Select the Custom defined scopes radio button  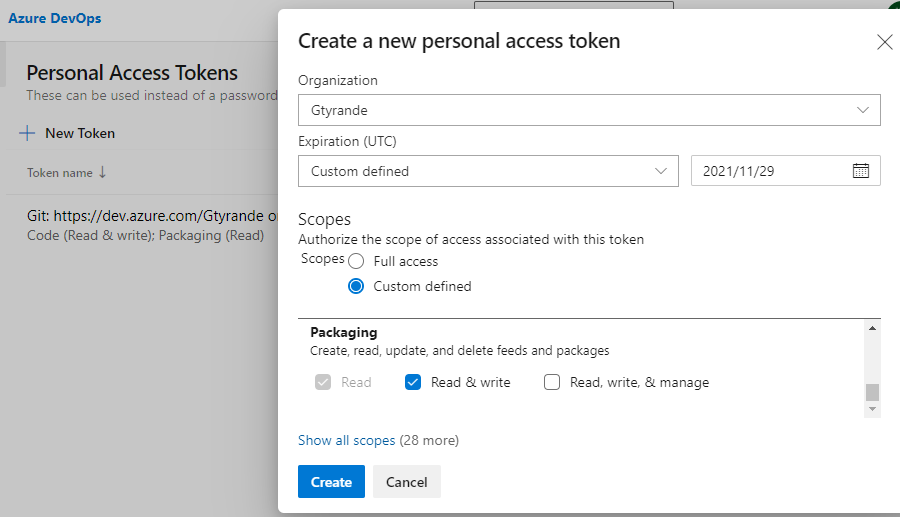(x=356, y=286)
